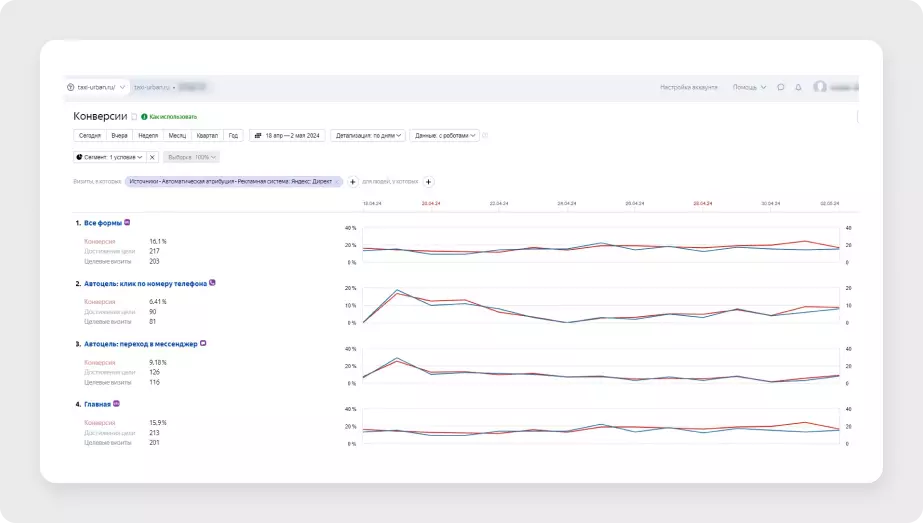Image resolution: width=923 pixels, height=523 pixels.
Task: Open the taxi-urban.ru/ counter dropdown
Action: 96,87
